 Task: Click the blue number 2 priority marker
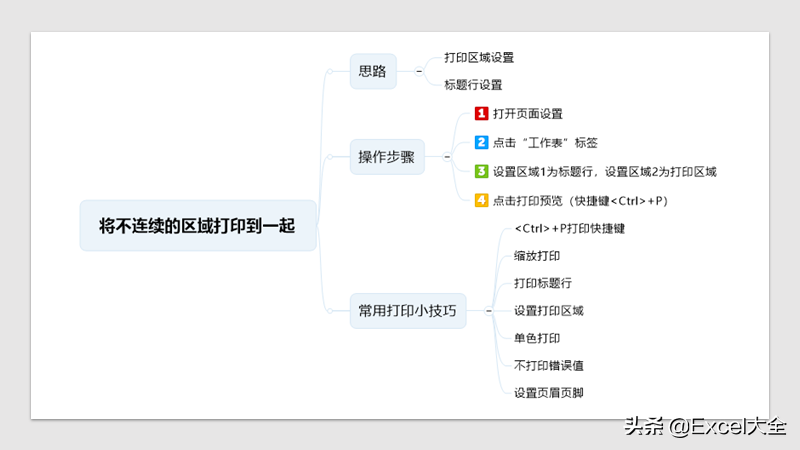point(481,142)
